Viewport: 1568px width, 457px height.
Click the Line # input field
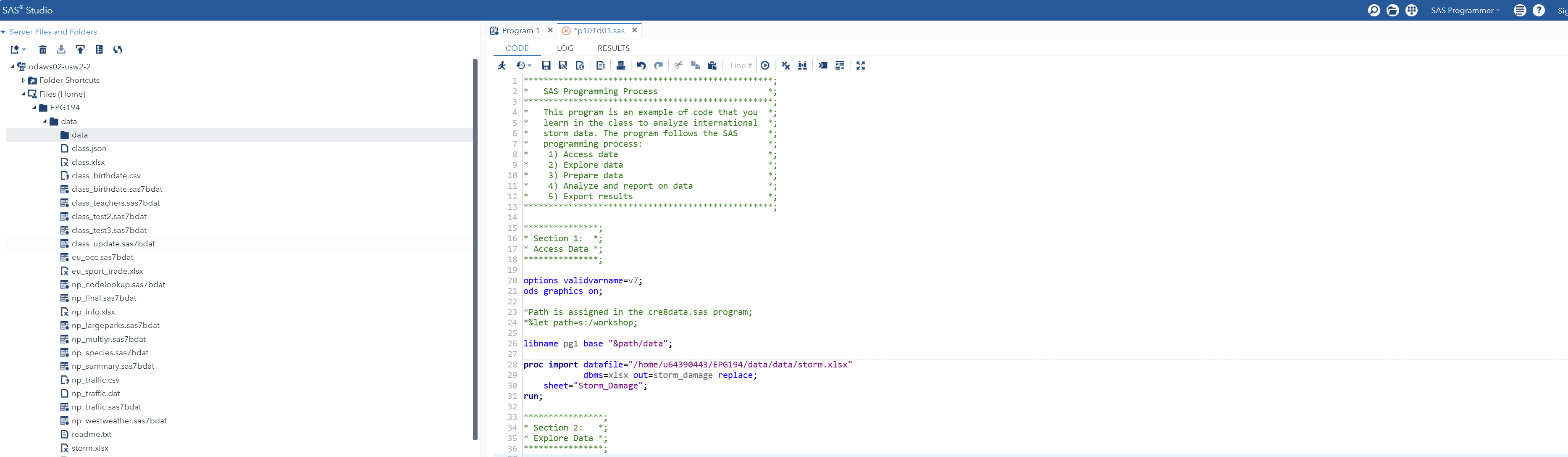[x=741, y=65]
